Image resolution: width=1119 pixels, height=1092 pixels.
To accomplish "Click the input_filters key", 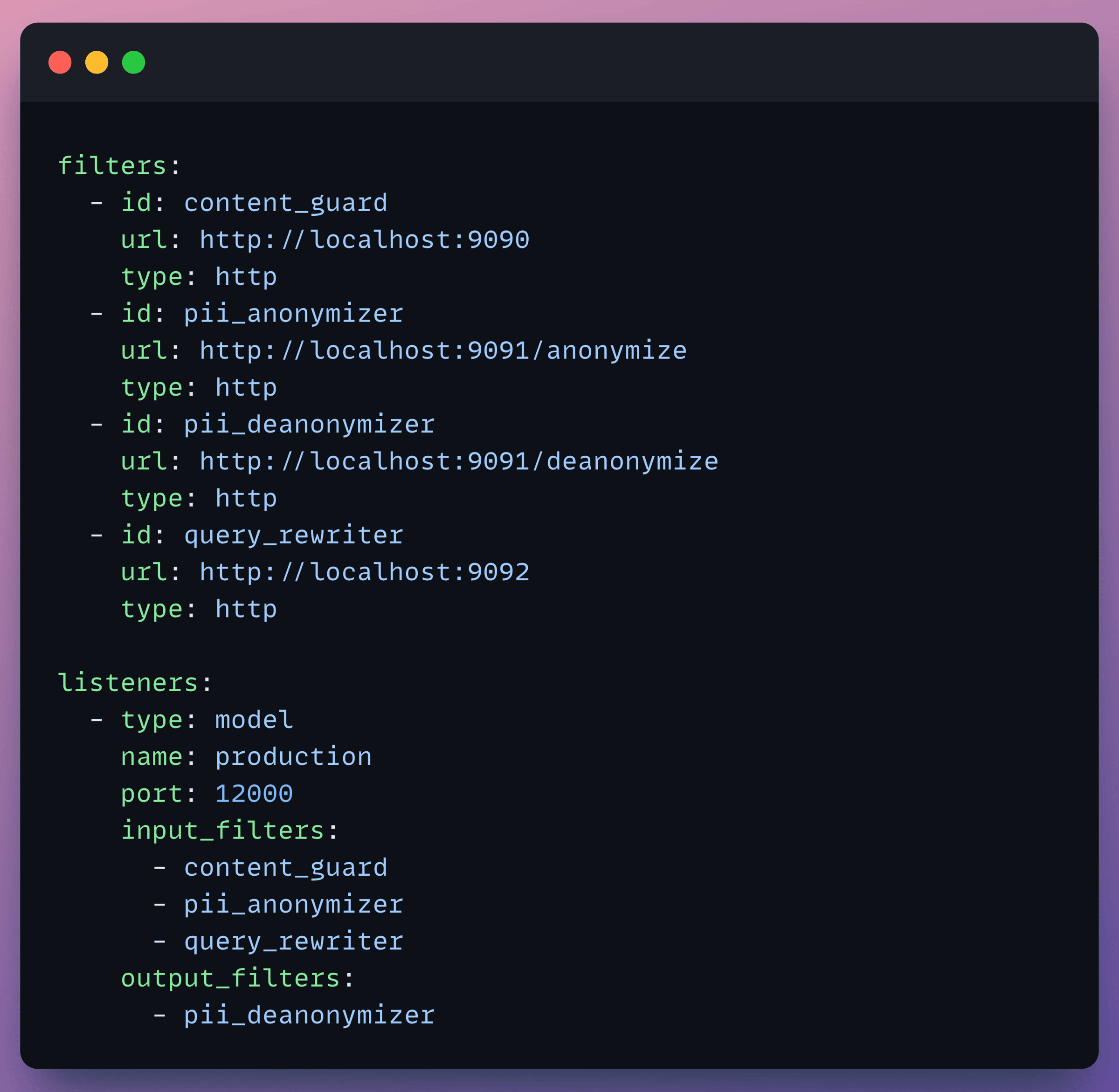I will (223, 831).
